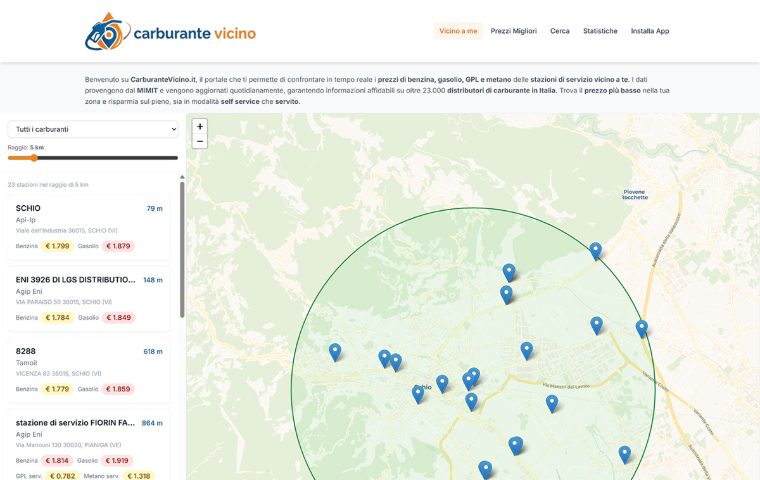This screenshot has width=760, height=480.
Task: Open the Vicino a me tab
Action: point(458,31)
